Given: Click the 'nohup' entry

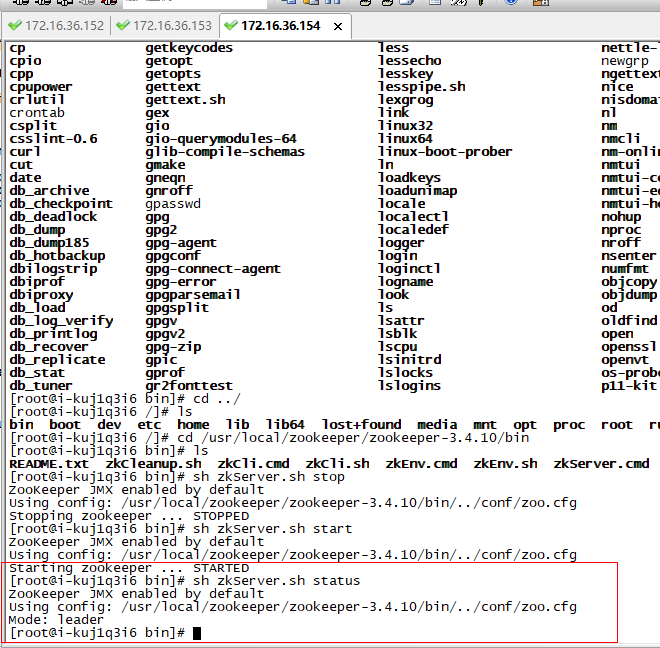Looking at the screenshot, I should click(621, 216).
